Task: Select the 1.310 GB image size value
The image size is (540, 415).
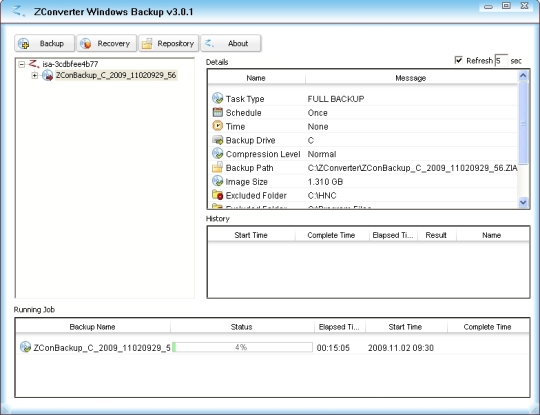Action: 325,181
